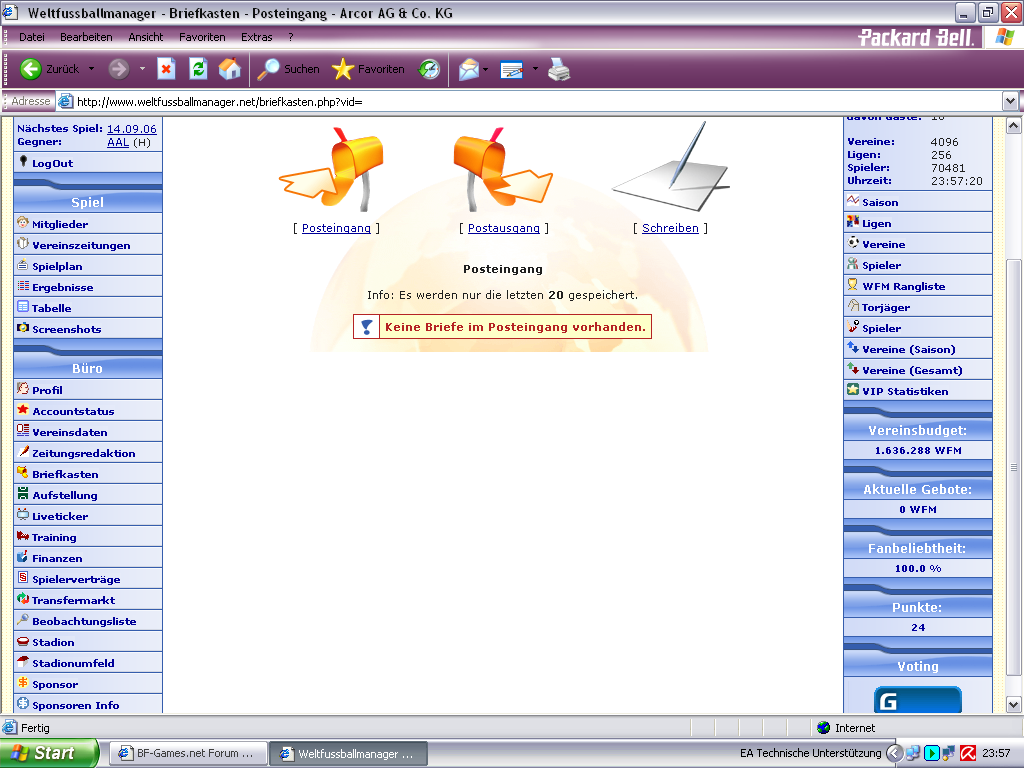
Task: Open the Schreiben link
Action: tap(670, 228)
